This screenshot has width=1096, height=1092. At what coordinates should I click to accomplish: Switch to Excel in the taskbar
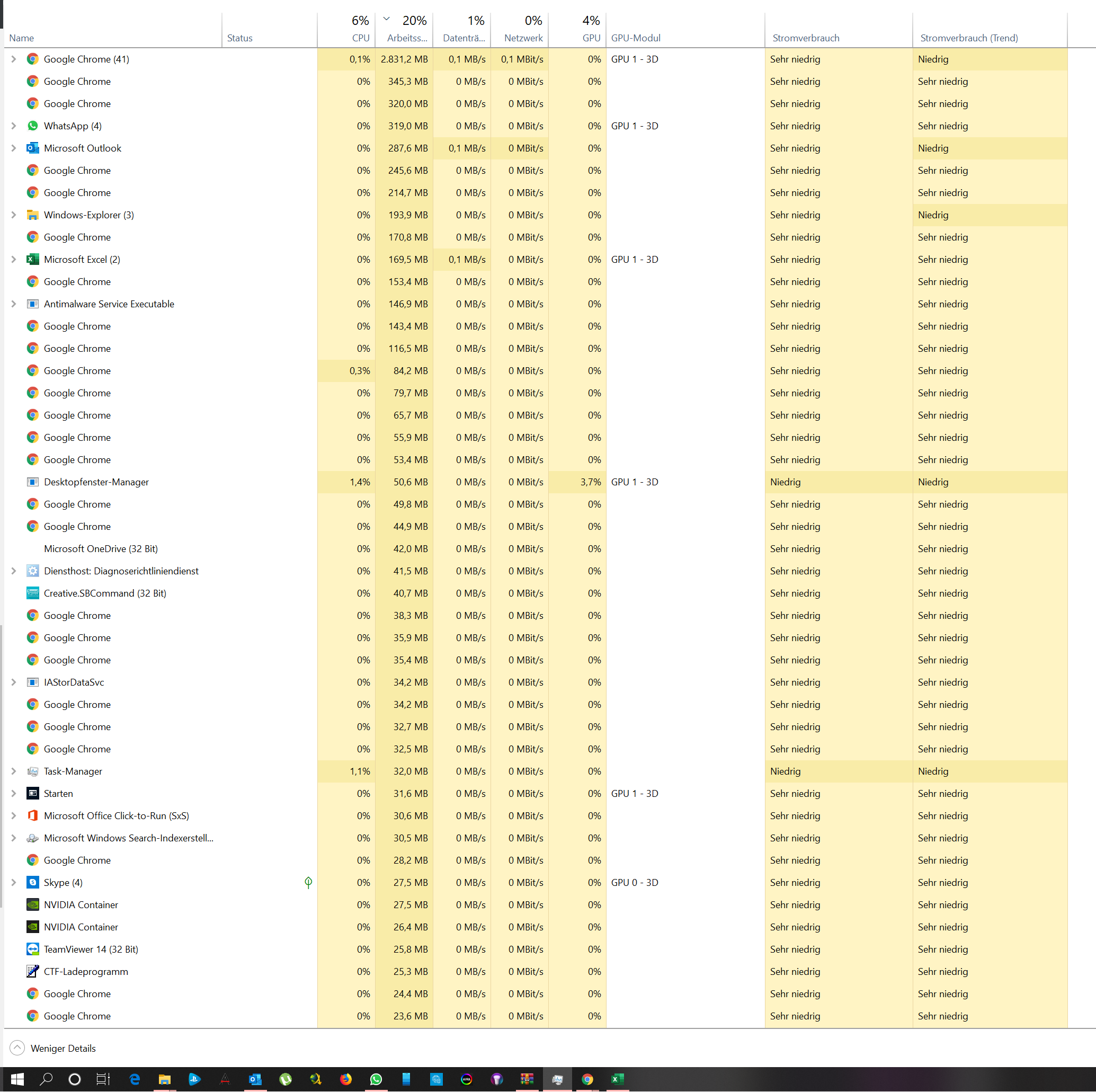(618, 1079)
